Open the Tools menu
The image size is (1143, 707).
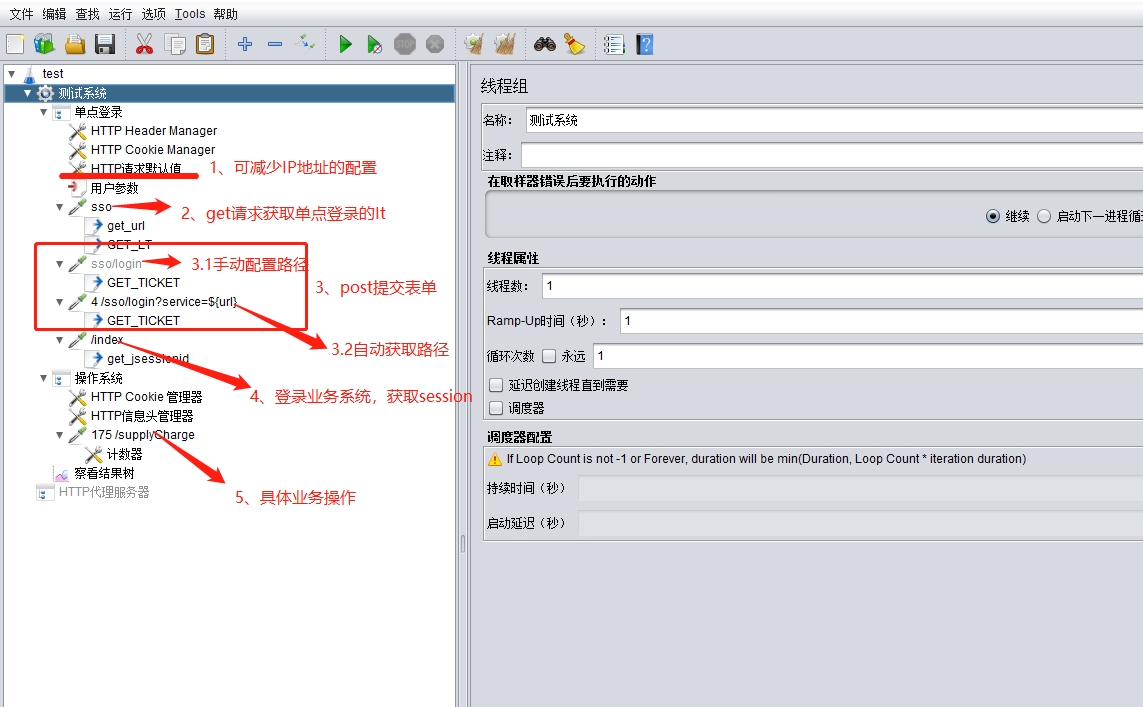pos(190,13)
